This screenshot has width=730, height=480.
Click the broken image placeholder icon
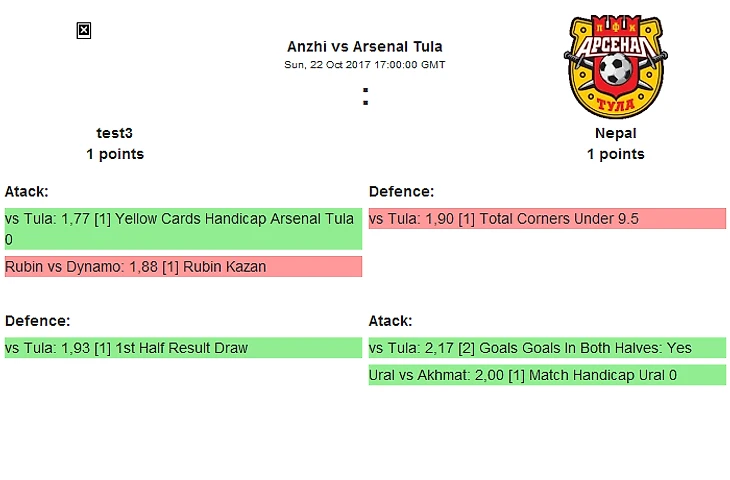point(84,31)
